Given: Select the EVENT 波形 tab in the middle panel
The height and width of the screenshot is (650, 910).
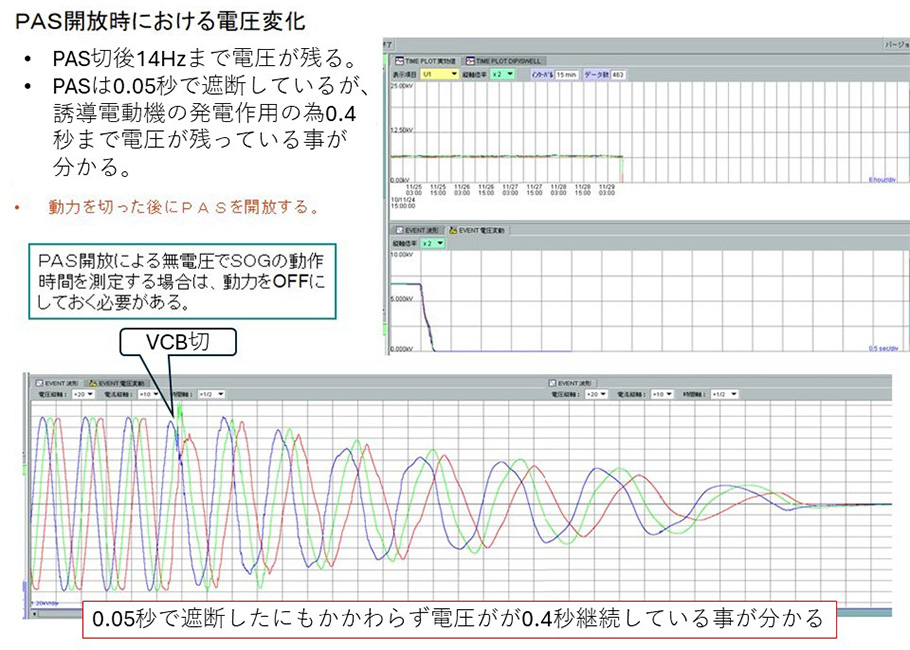Looking at the screenshot, I should pos(416,229).
